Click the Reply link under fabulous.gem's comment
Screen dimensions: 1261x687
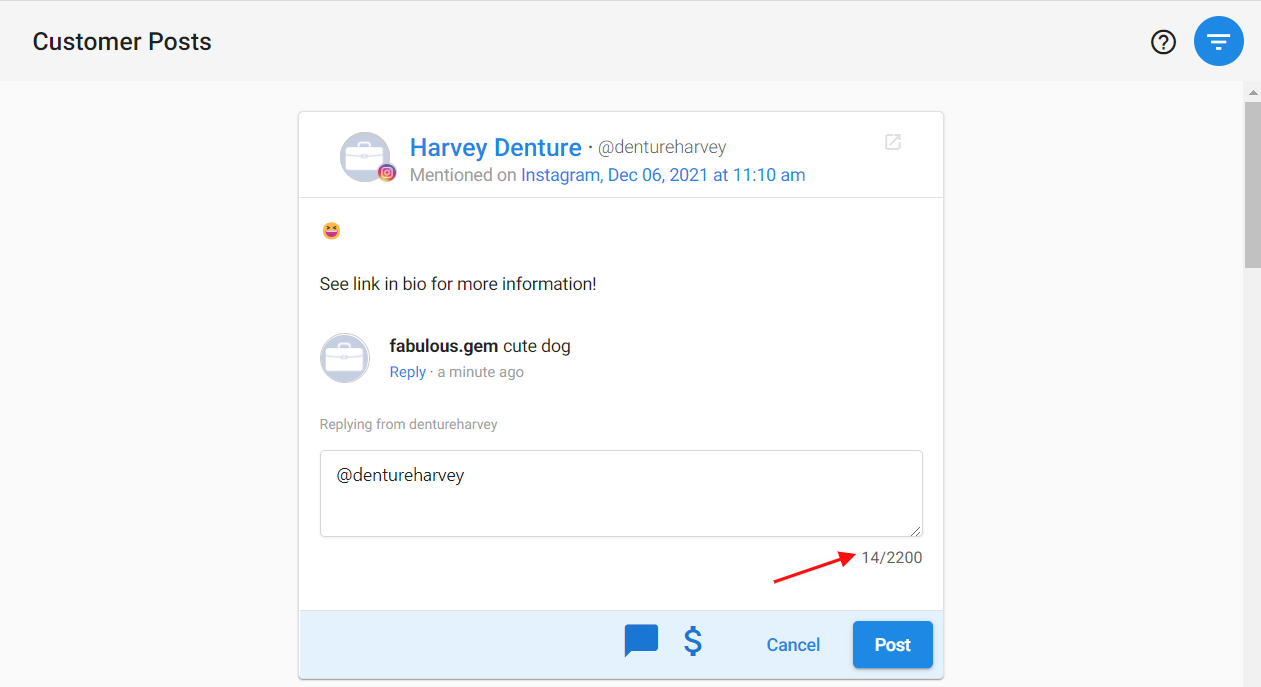407,371
